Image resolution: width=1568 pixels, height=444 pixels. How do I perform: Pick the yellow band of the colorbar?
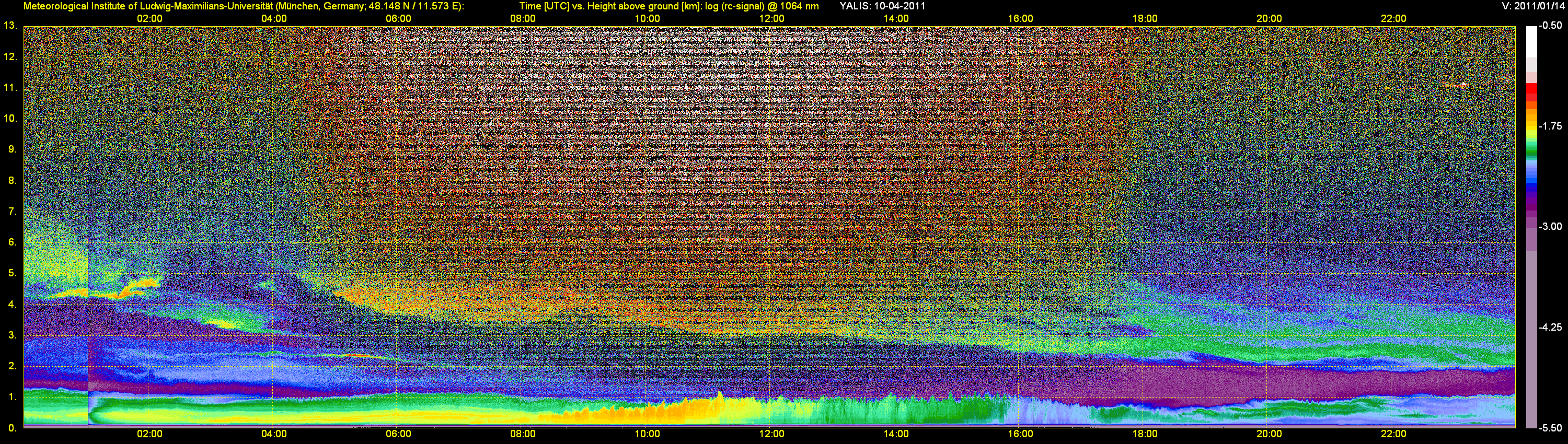point(1531,128)
